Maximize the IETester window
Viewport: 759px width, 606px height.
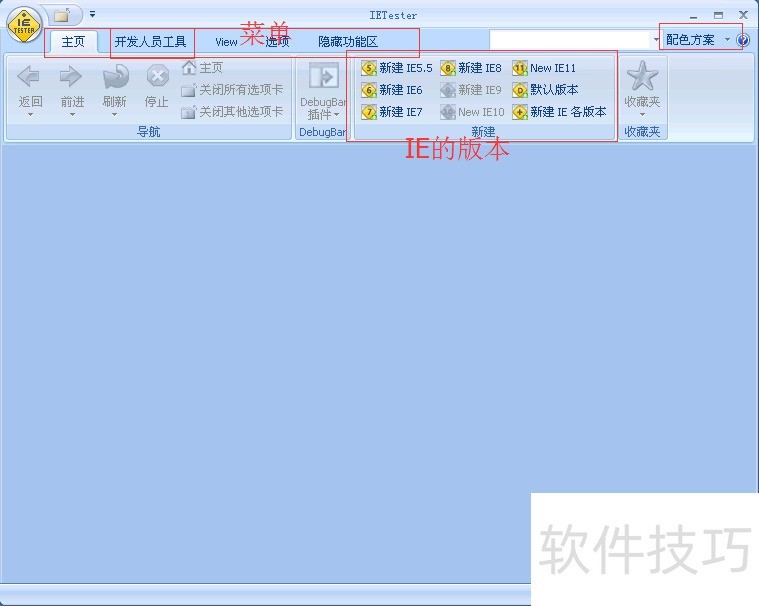point(718,15)
